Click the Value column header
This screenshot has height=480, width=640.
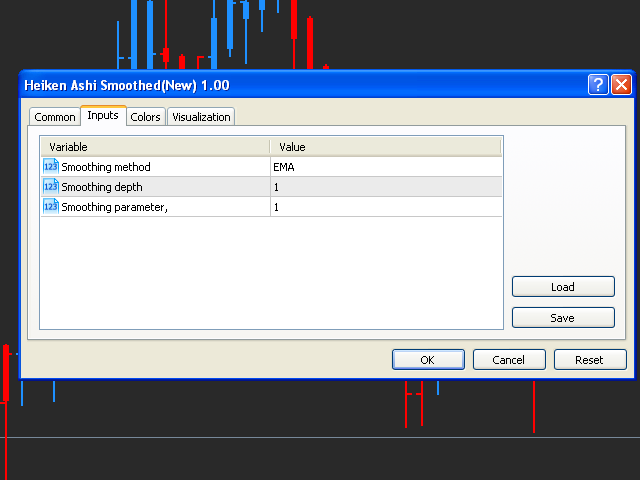pyautogui.click(x=385, y=147)
